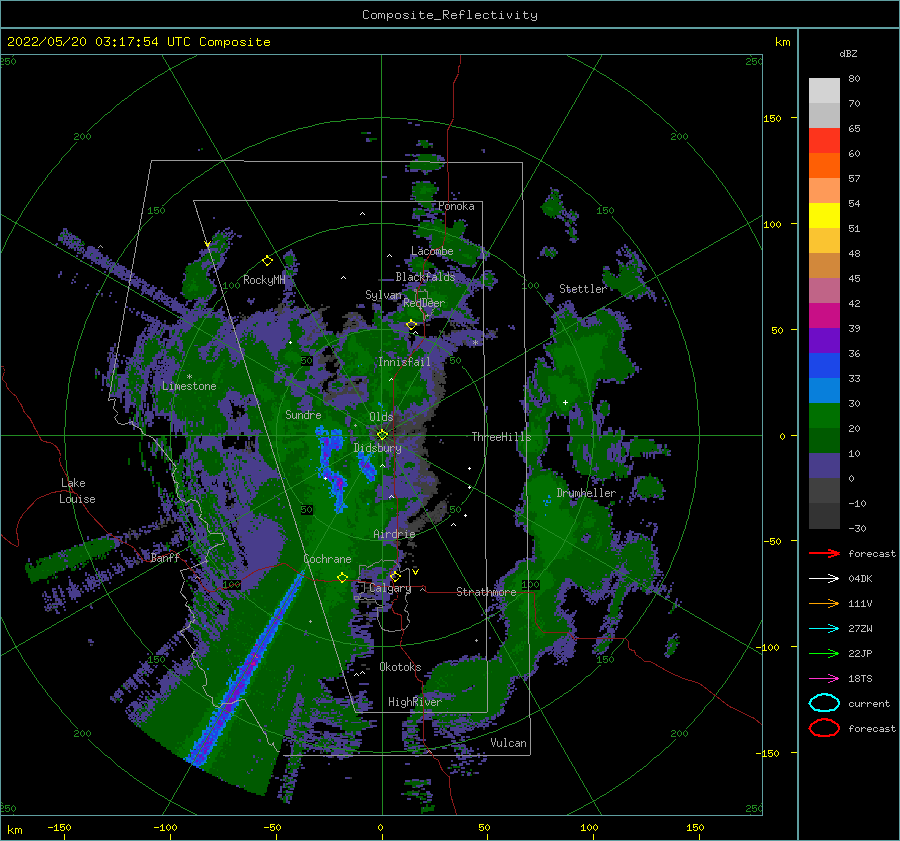Click the cyan current ellipse icon

(824, 703)
